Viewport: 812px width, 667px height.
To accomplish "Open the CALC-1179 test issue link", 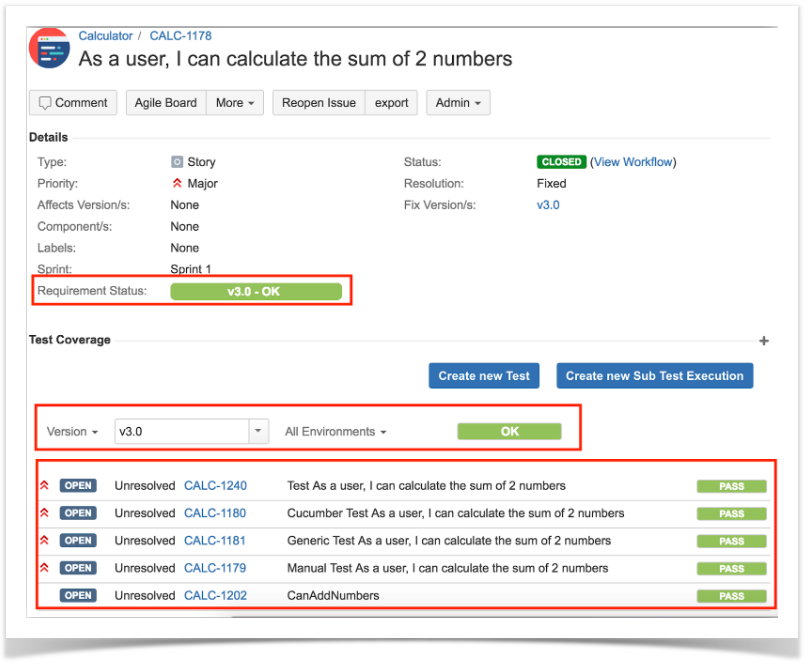I will 215,568.
